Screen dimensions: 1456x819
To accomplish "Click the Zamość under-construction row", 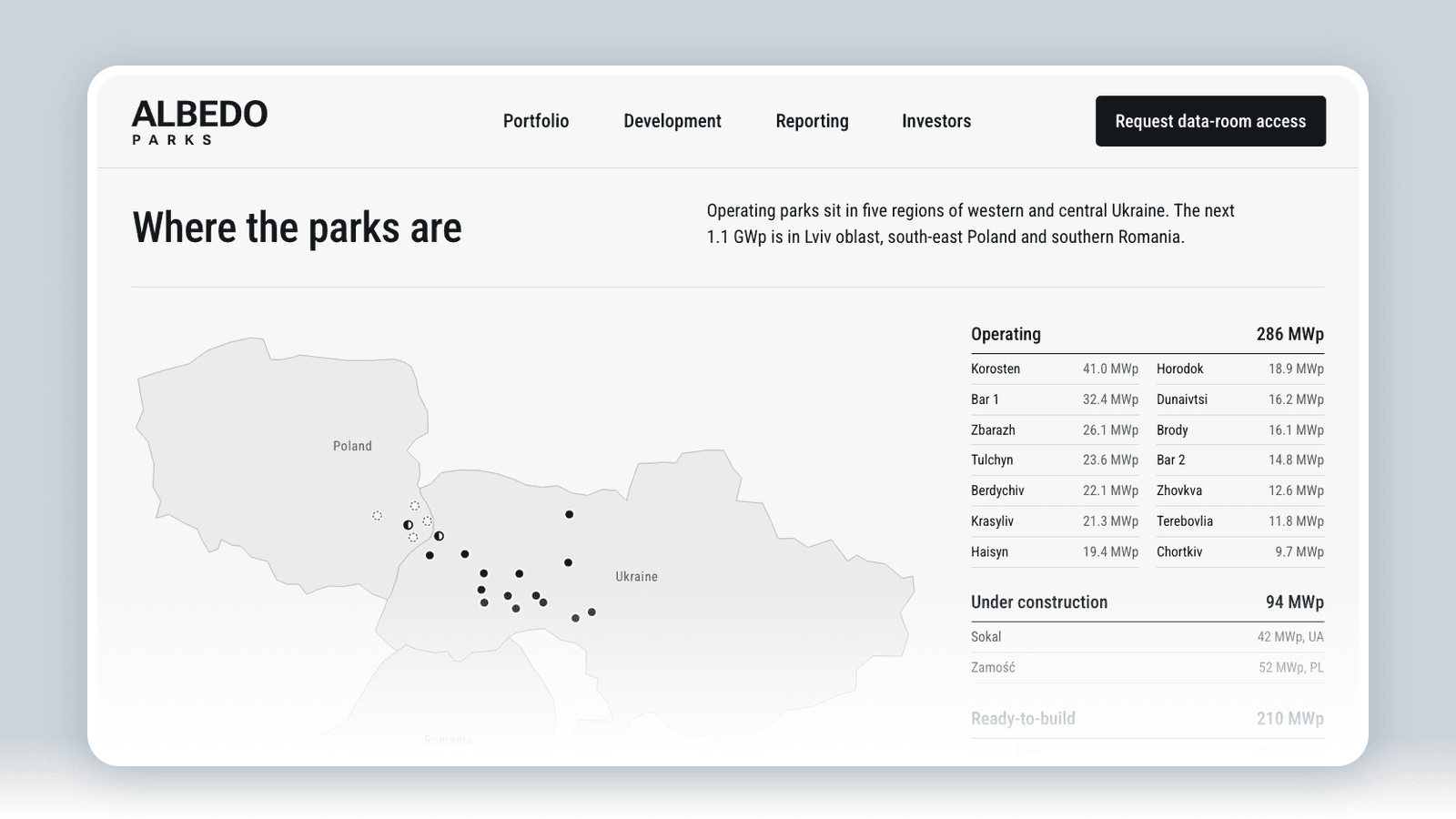I will click(x=1148, y=667).
